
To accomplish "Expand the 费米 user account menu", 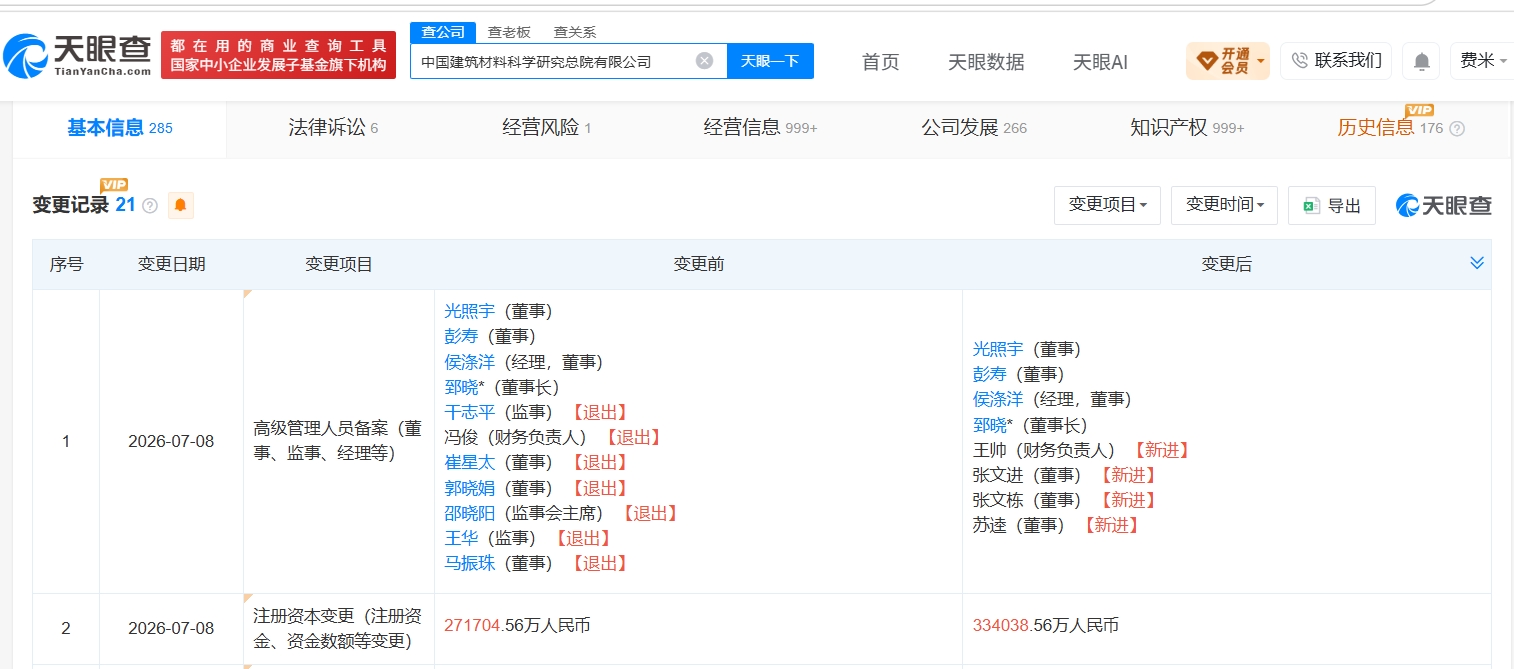I will [1483, 61].
